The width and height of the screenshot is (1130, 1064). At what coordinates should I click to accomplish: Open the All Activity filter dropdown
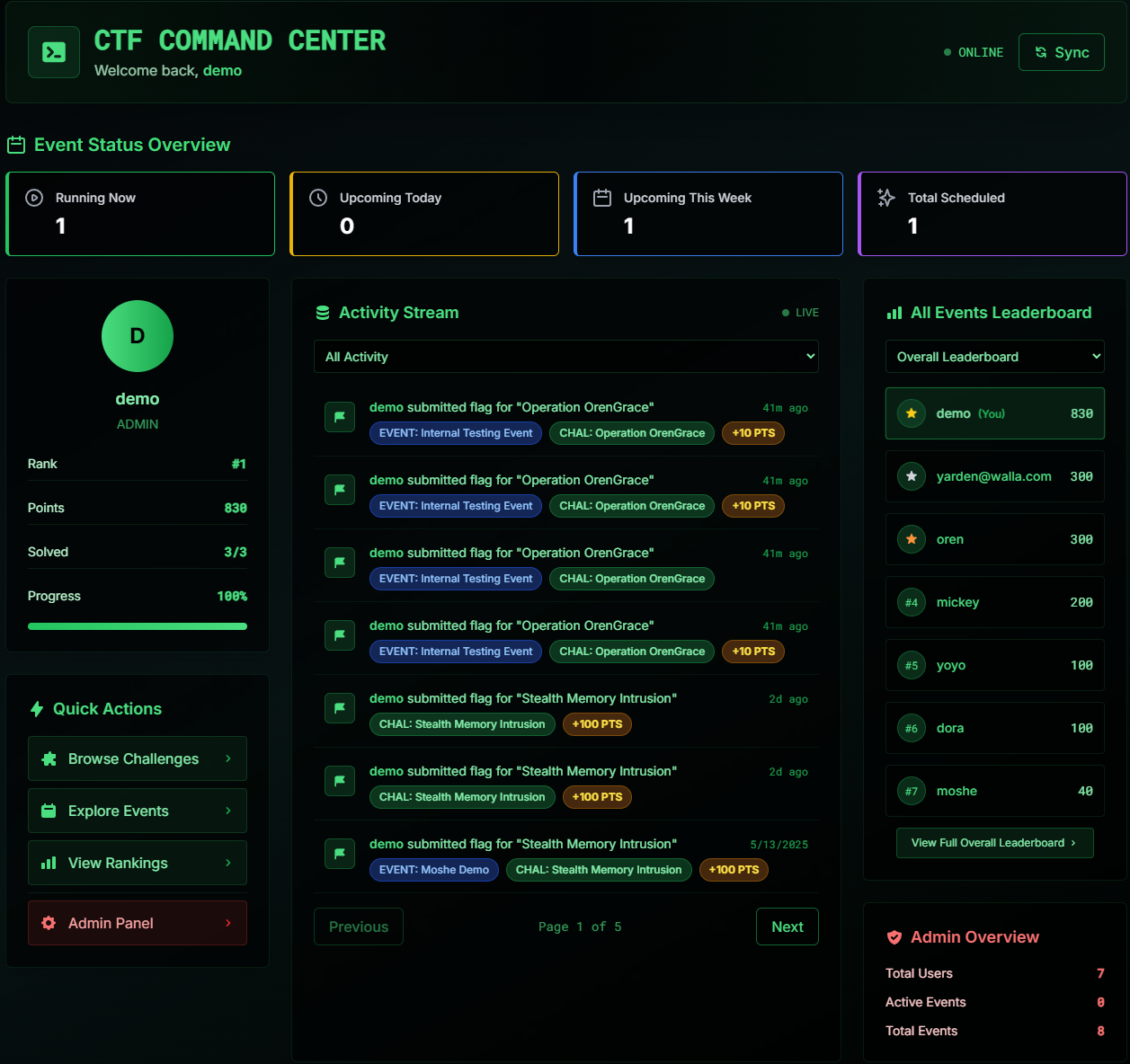click(x=566, y=357)
